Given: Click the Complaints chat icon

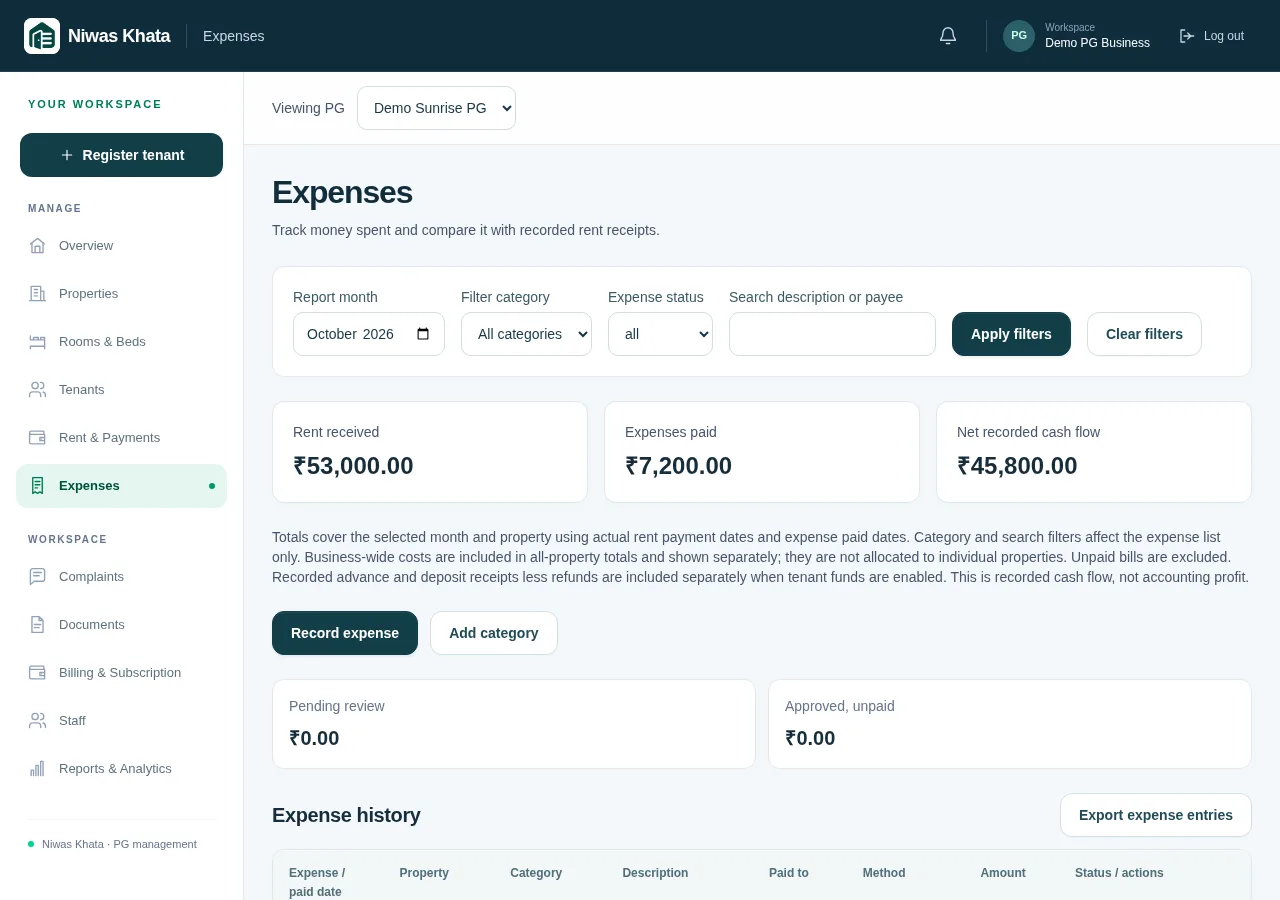Looking at the screenshot, I should pos(37,576).
